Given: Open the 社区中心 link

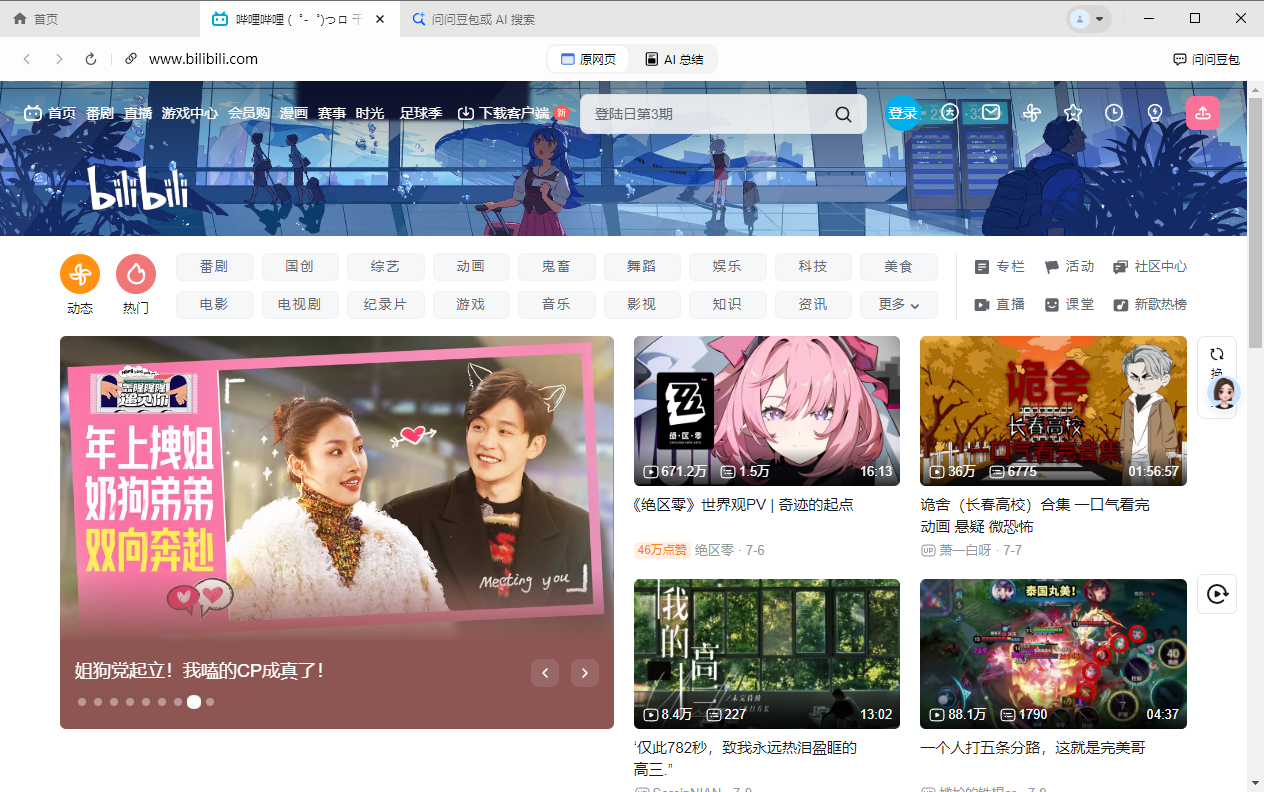Looking at the screenshot, I should coord(1151,266).
